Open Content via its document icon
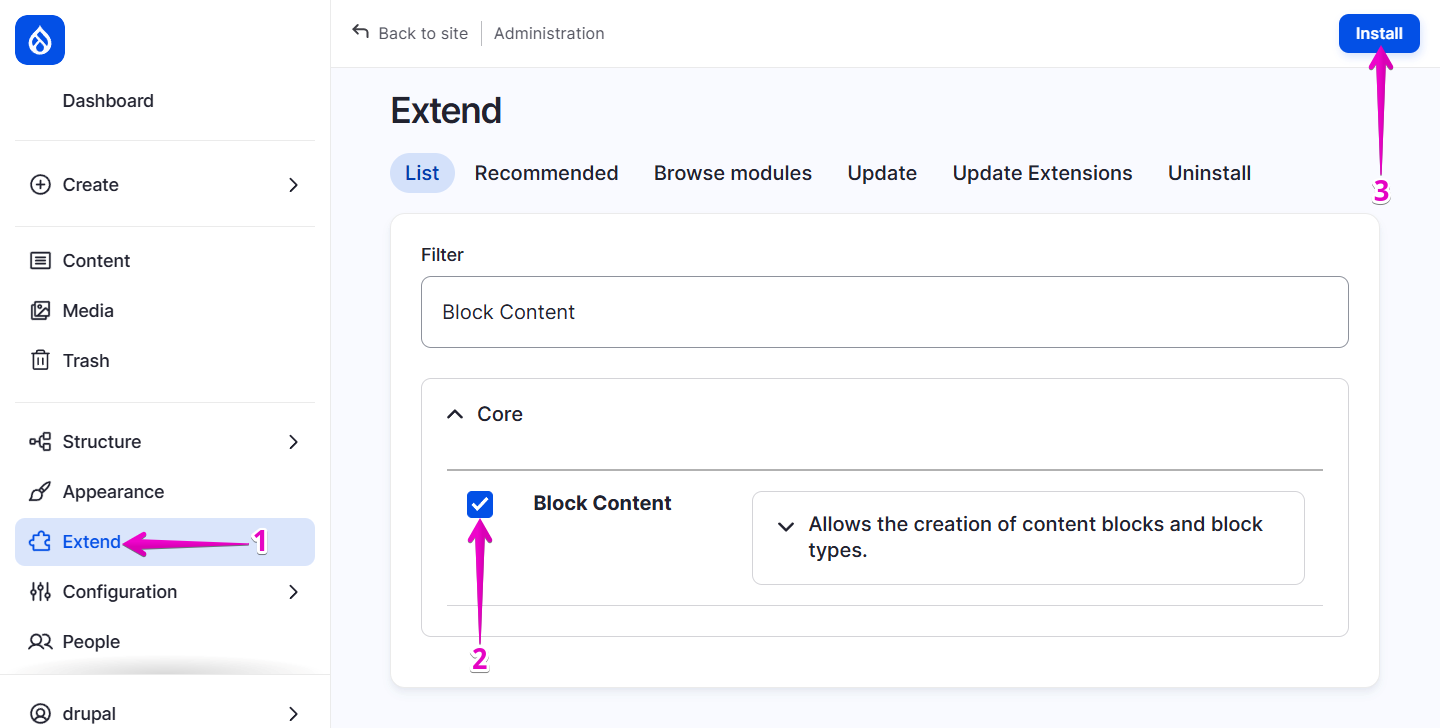This screenshot has height=728, width=1440. tap(40, 260)
